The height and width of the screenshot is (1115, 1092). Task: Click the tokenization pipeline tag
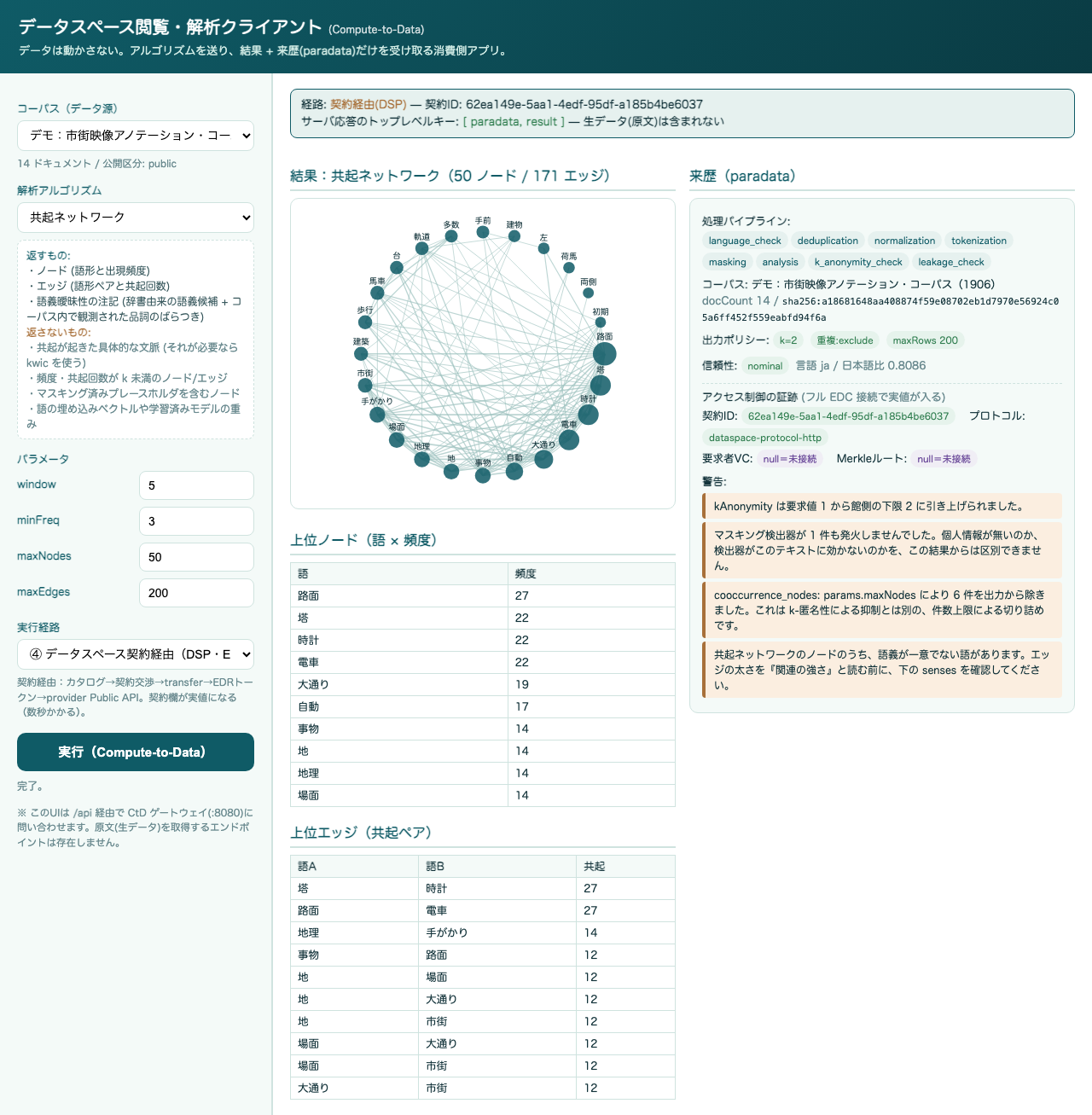(979, 241)
